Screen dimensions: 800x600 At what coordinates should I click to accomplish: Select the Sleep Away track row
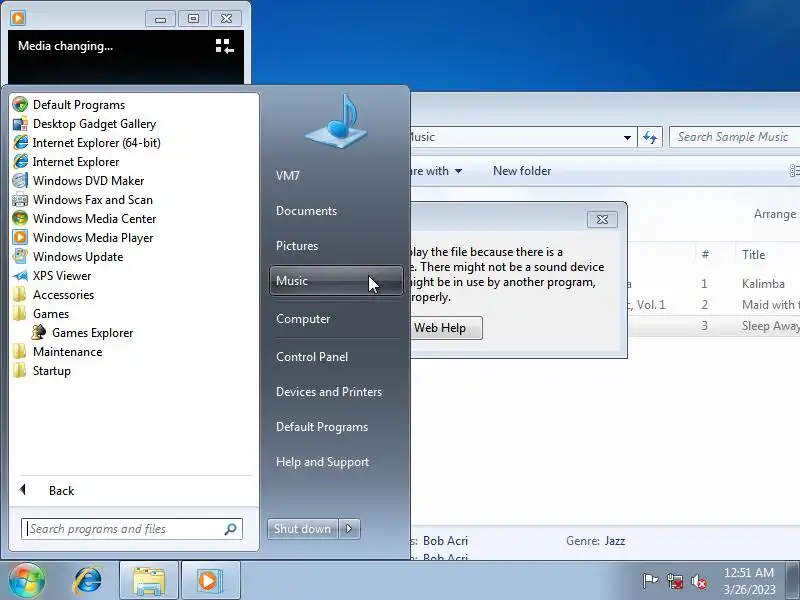pos(713,326)
